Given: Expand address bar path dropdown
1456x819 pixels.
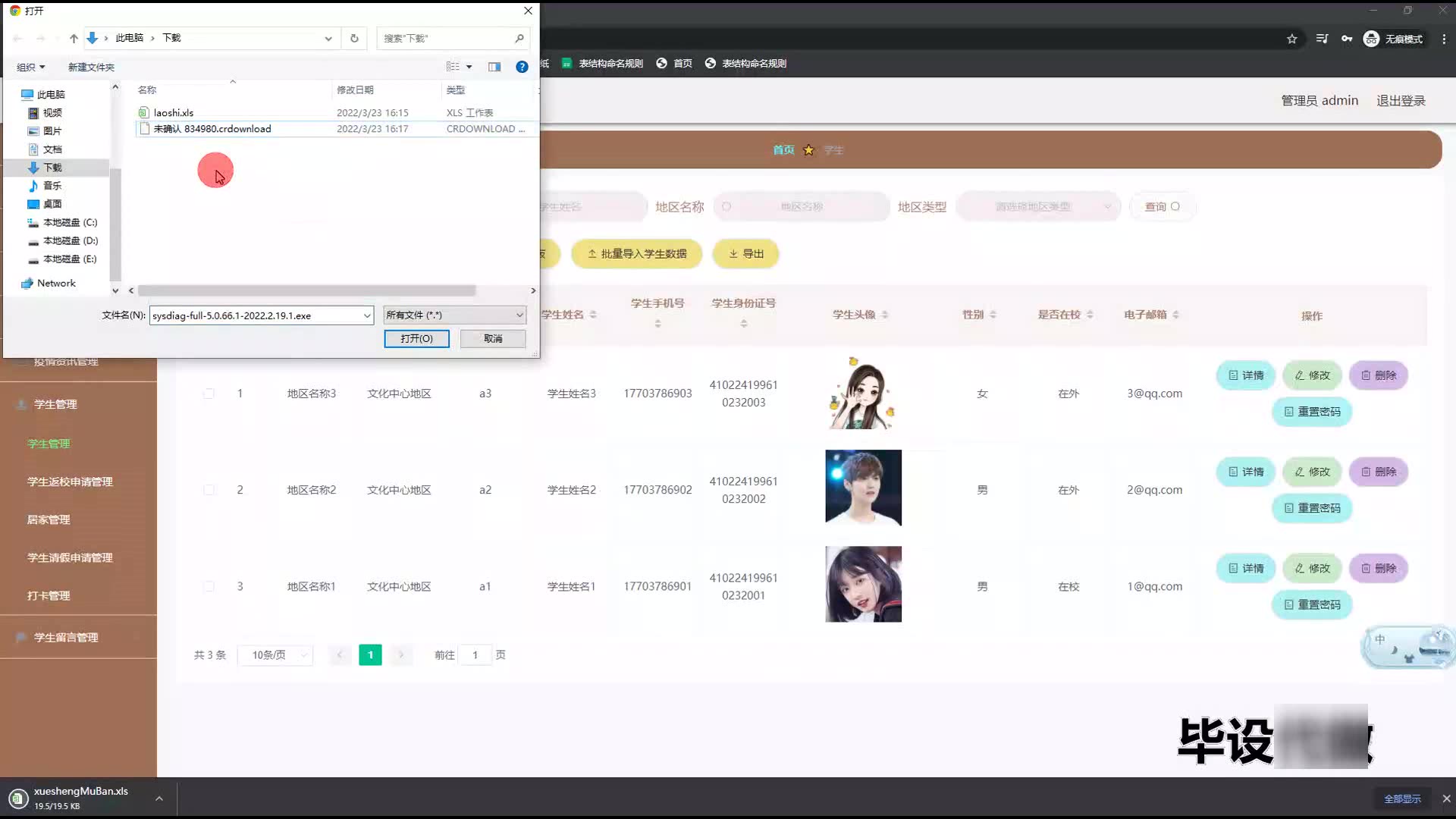Looking at the screenshot, I should 328,38.
